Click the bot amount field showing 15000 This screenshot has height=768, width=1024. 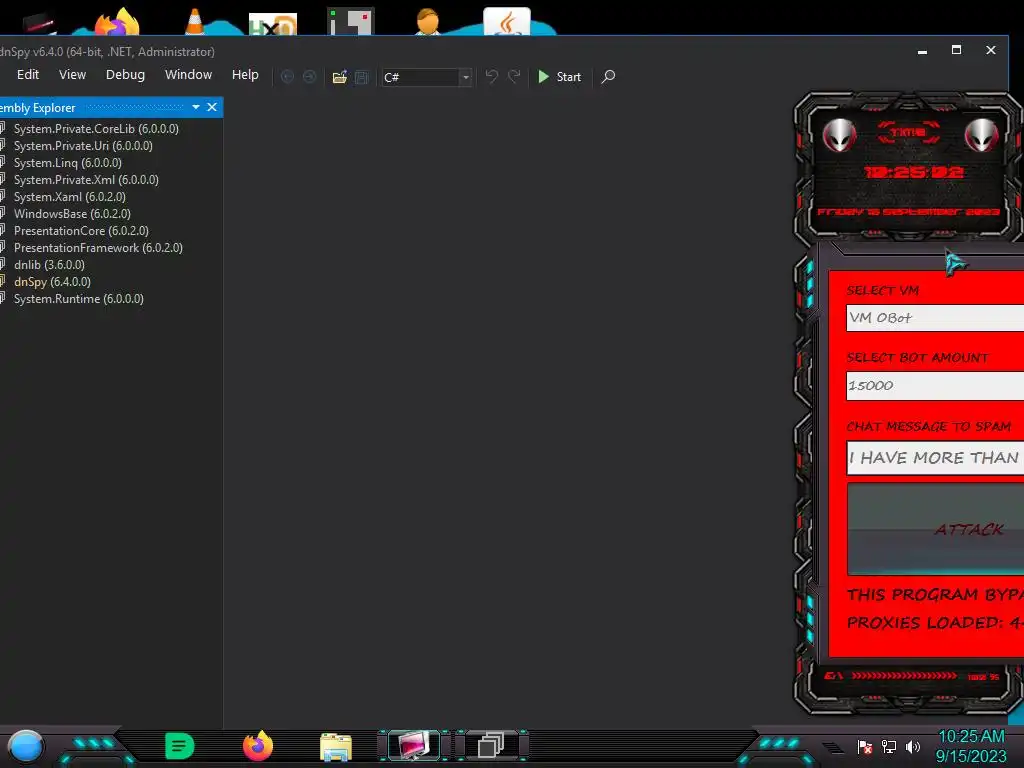pos(935,385)
